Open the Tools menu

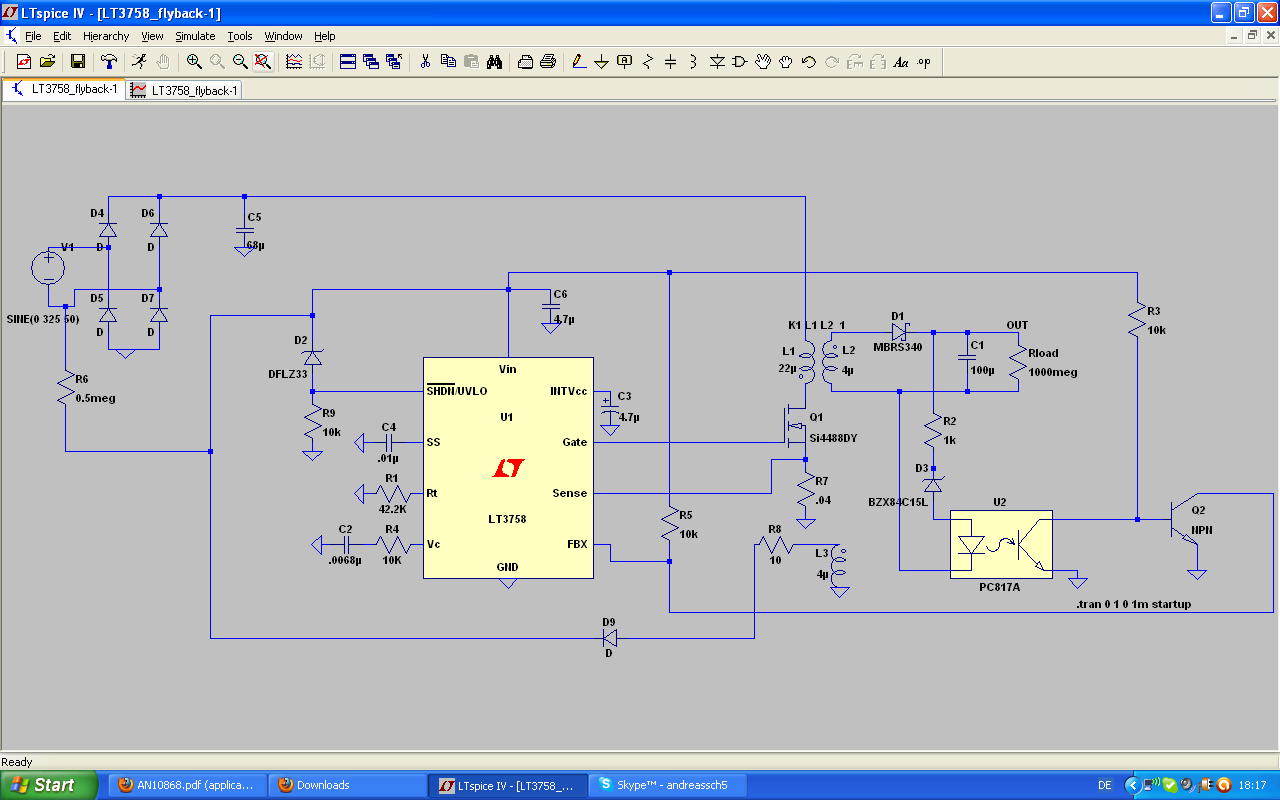(x=240, y=36)
